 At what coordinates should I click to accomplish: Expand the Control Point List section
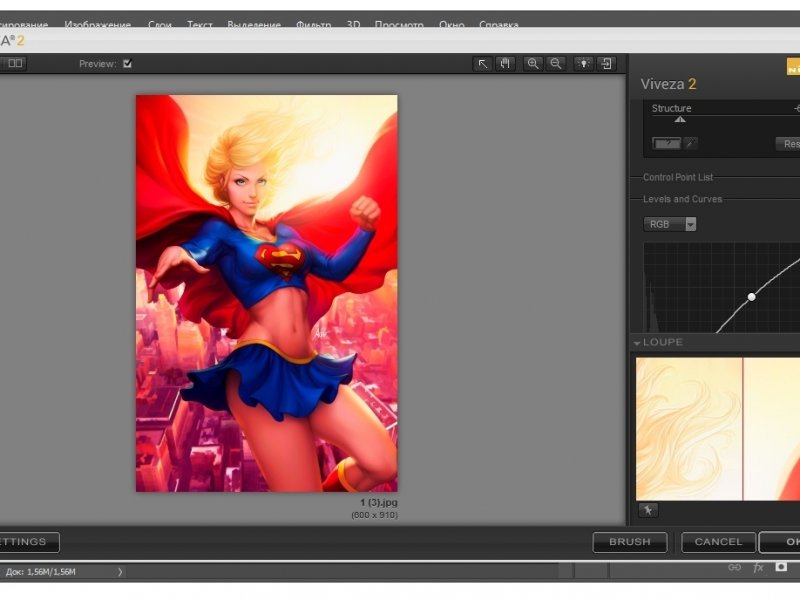(x=678, y=177)
